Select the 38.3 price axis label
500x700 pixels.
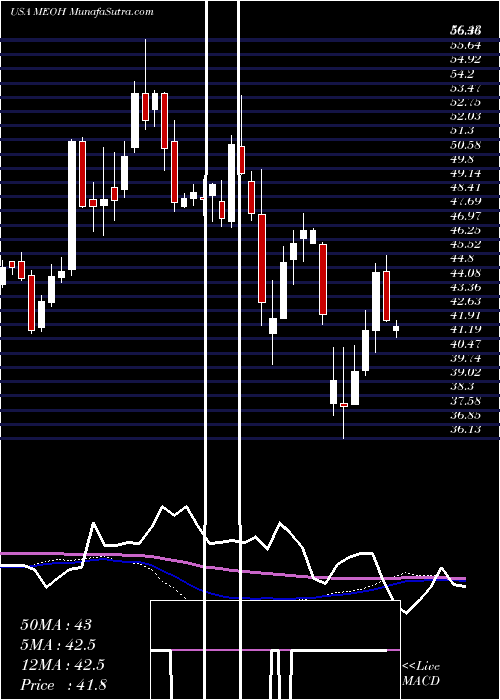coord(462,387)
